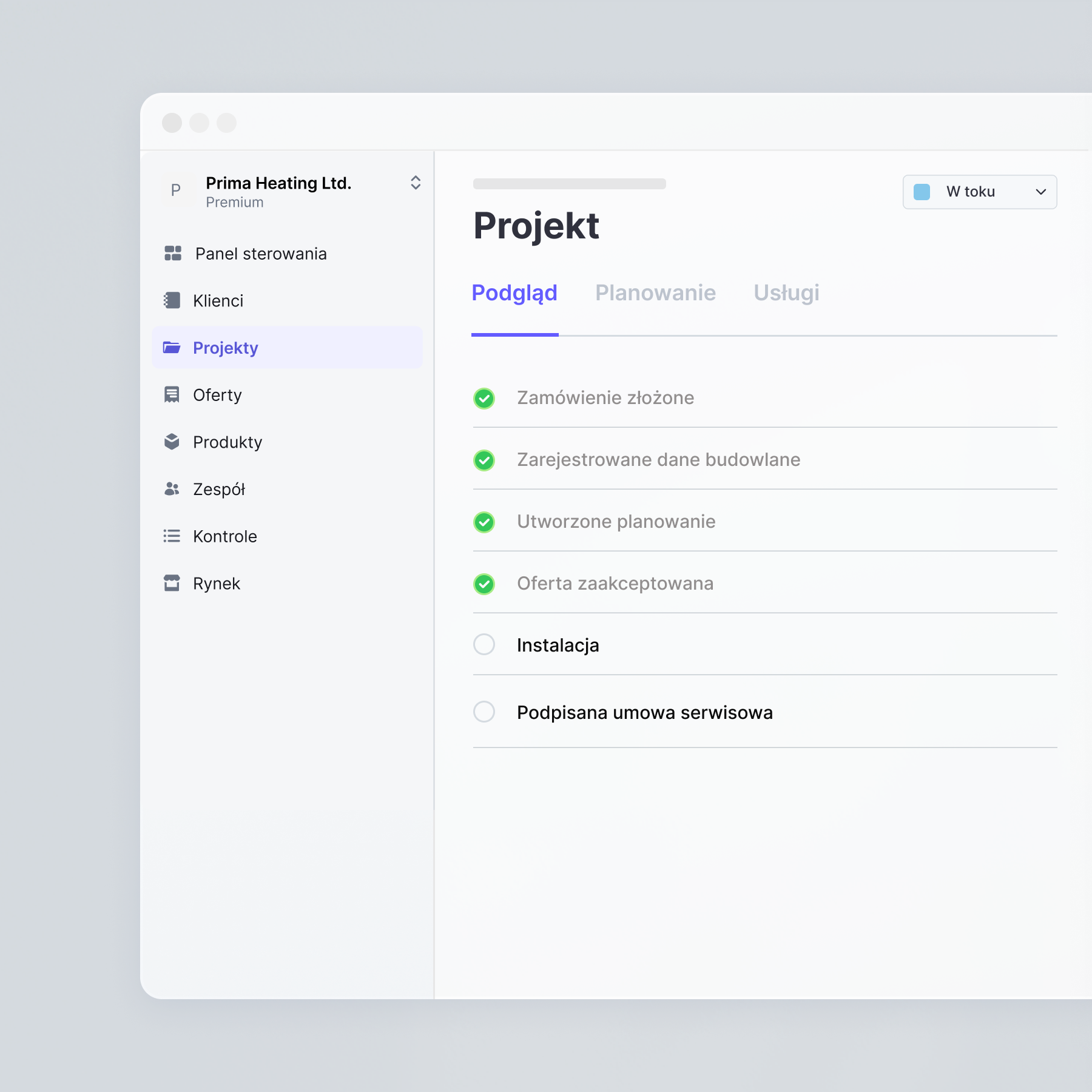Mark Podpisana umowa serwisowa as done

pos(484,712)
